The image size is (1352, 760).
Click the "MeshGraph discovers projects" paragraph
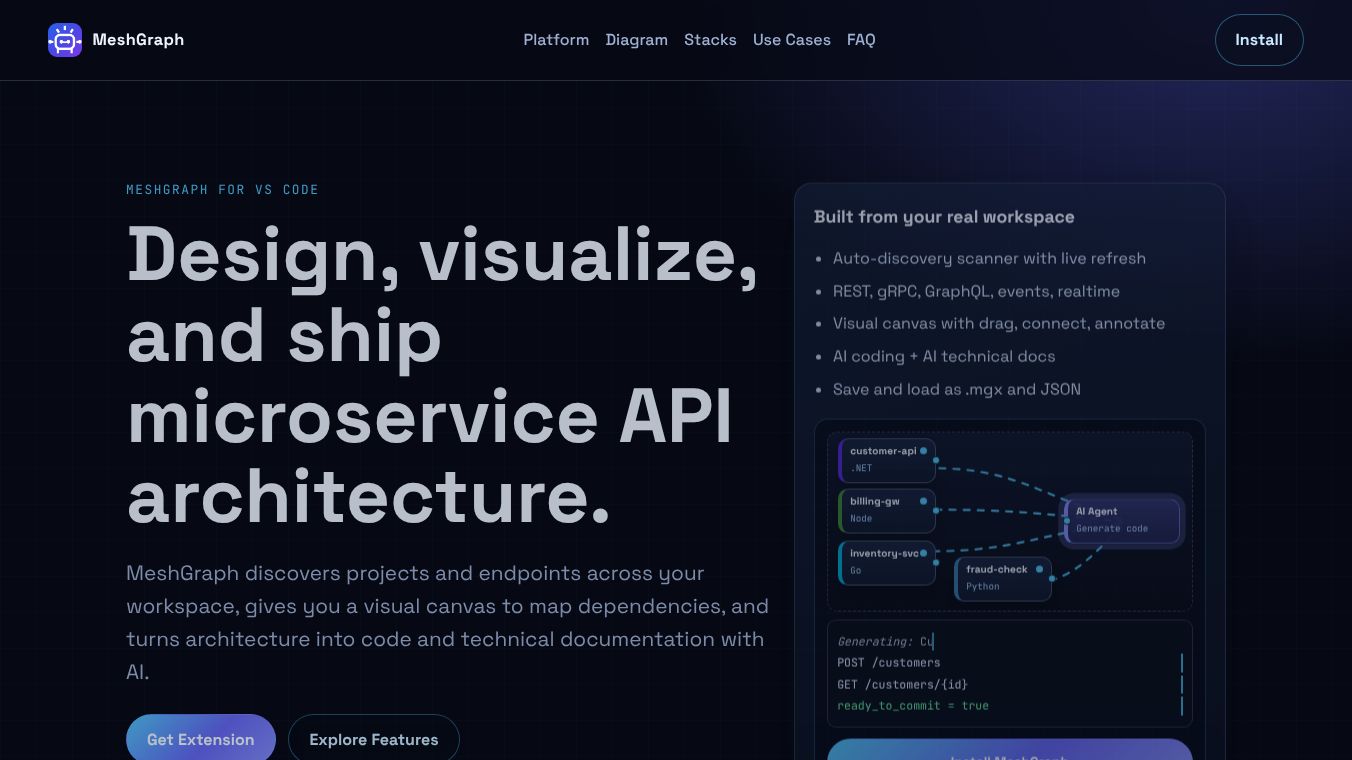[447, 622]
